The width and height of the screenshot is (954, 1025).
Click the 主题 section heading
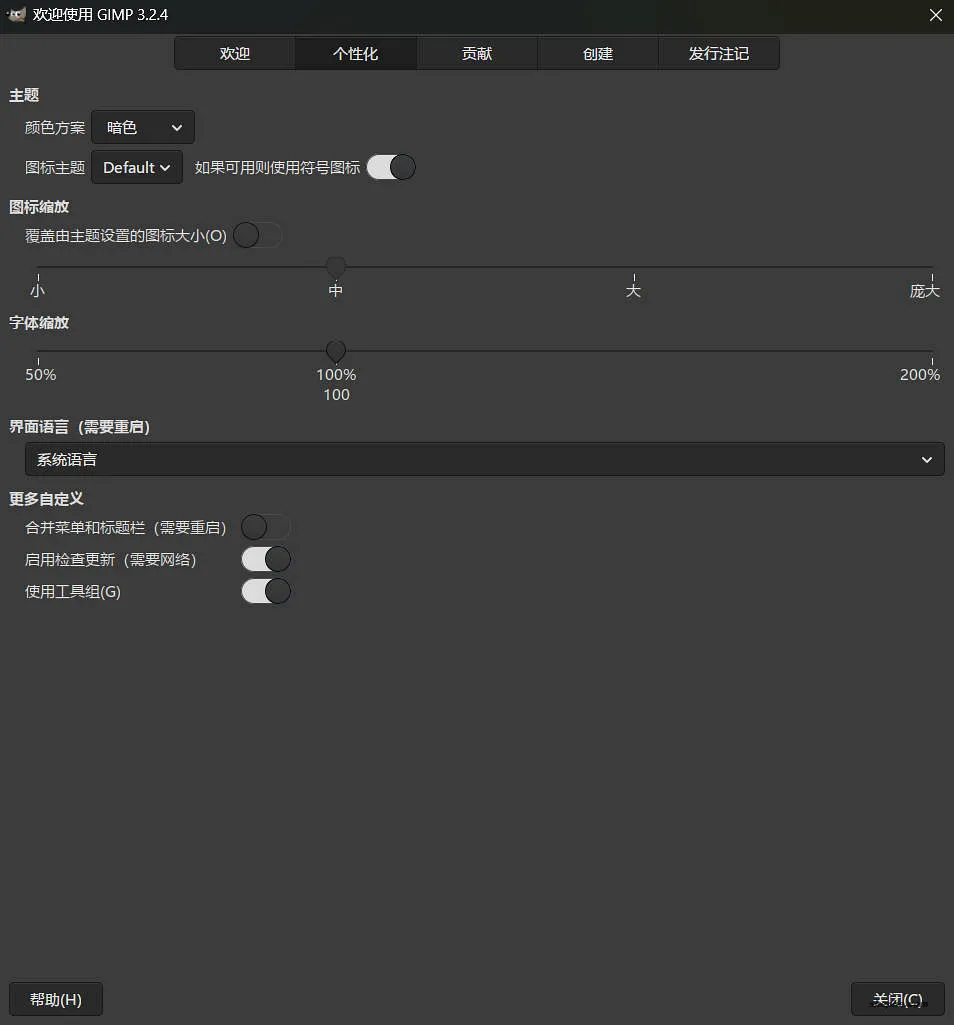click(x=24, y=95)
